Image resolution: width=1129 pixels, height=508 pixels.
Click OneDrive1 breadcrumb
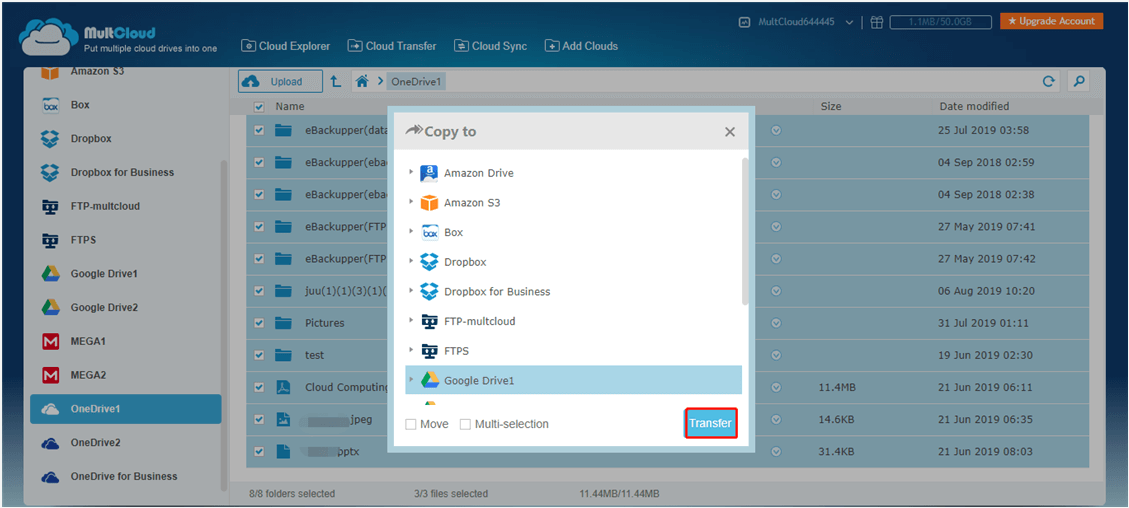click(416, 82)
